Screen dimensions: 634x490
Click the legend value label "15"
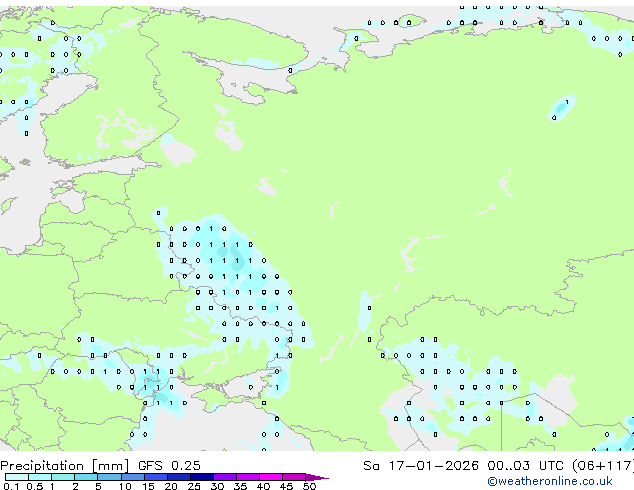click(x=148, y=486)
